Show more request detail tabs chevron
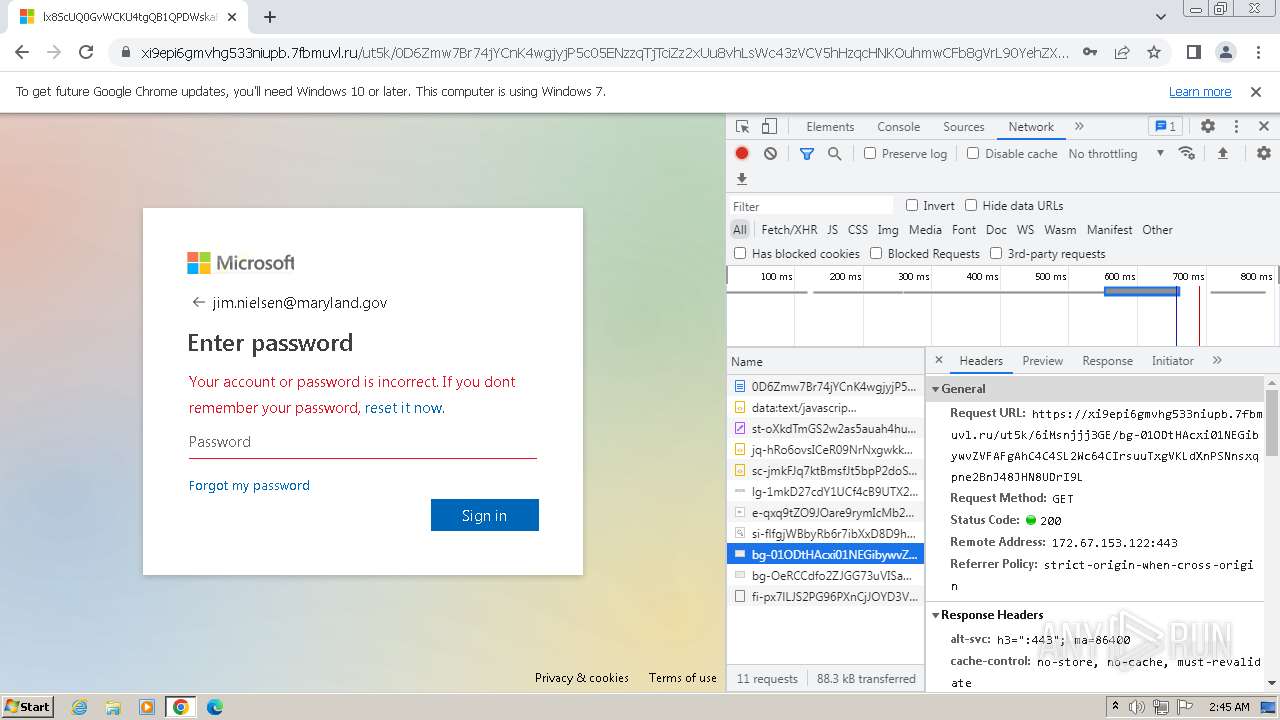This screenshot has width=1280, height=720. (x=1217, y=360)
